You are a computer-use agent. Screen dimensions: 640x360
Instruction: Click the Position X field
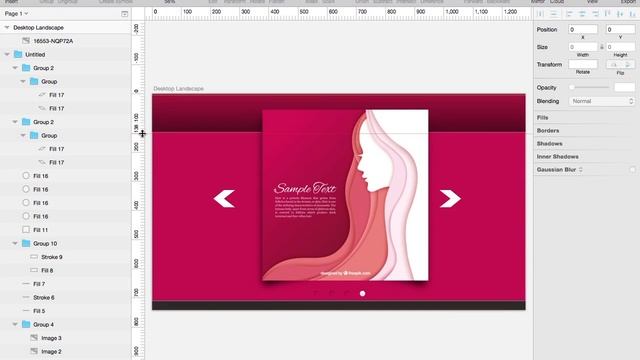(583, 29)
